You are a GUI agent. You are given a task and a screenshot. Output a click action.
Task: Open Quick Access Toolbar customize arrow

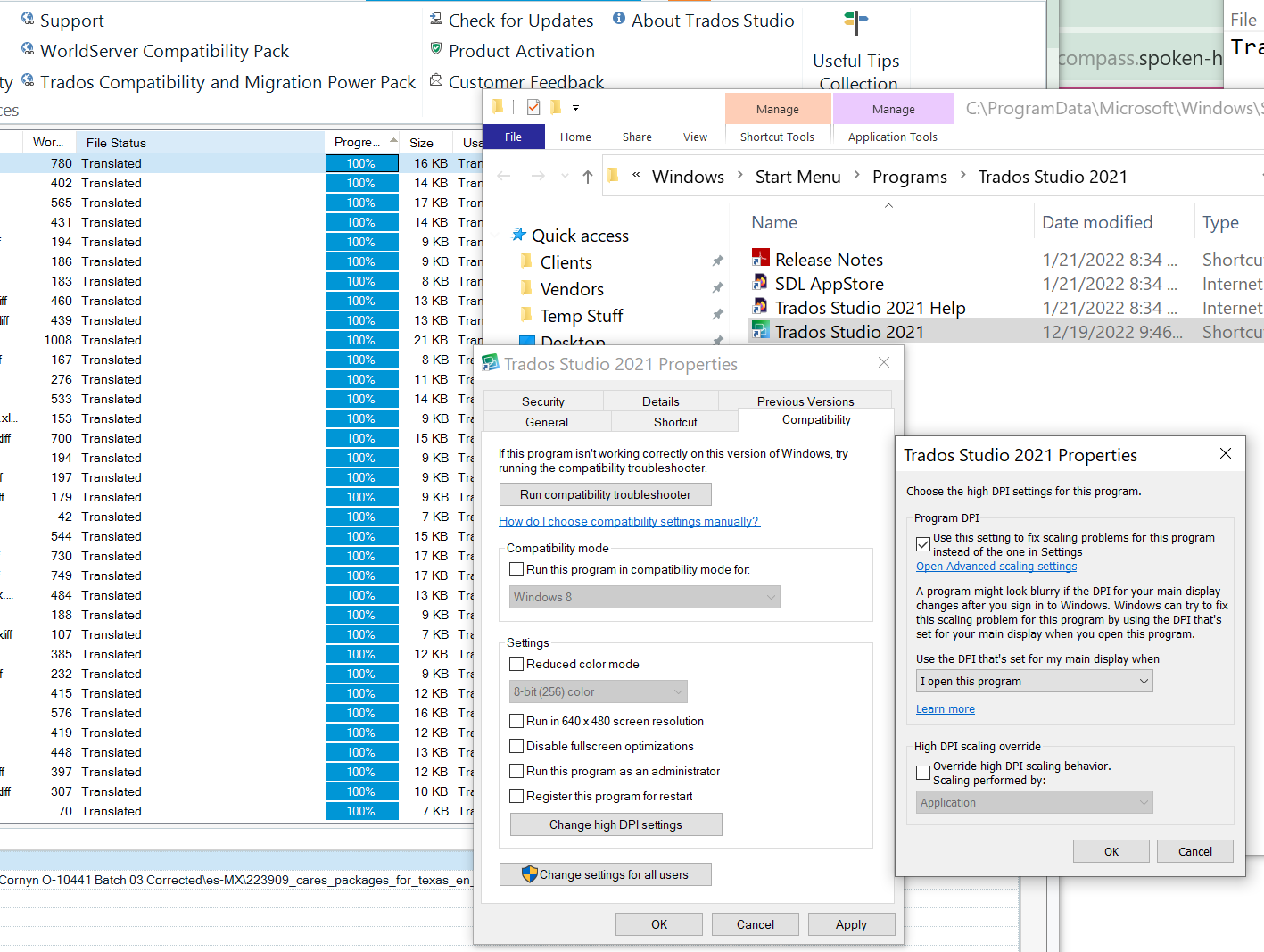click(576, 108)
